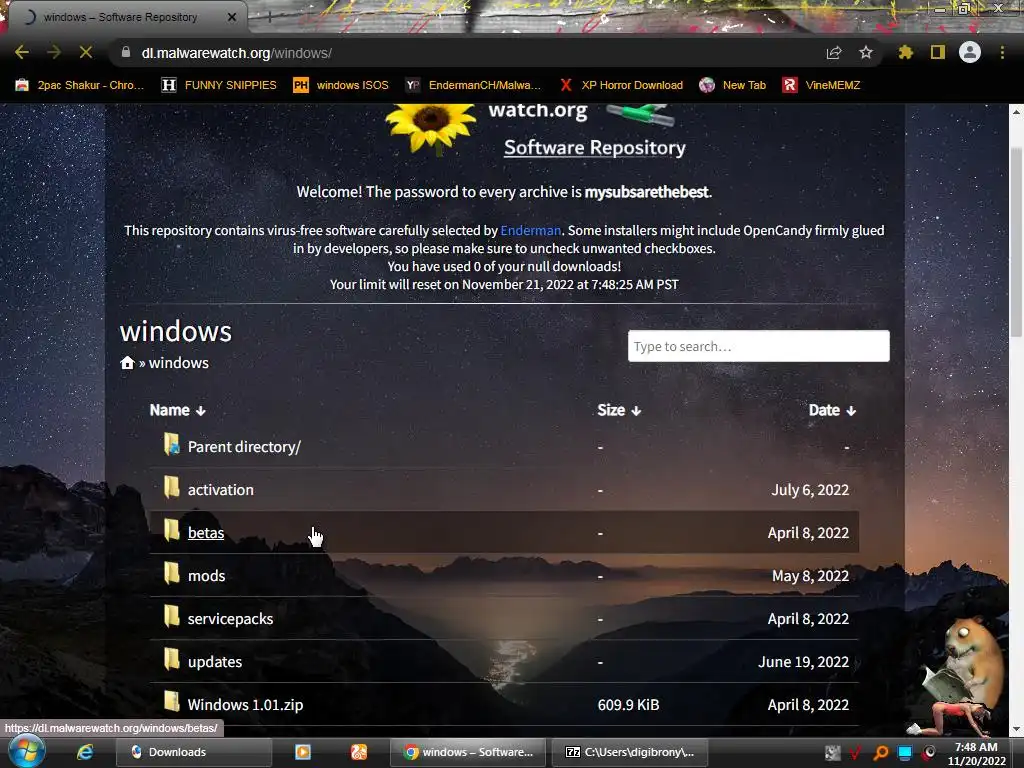Click the June 19, 2022 date

(x=803, y=662)
